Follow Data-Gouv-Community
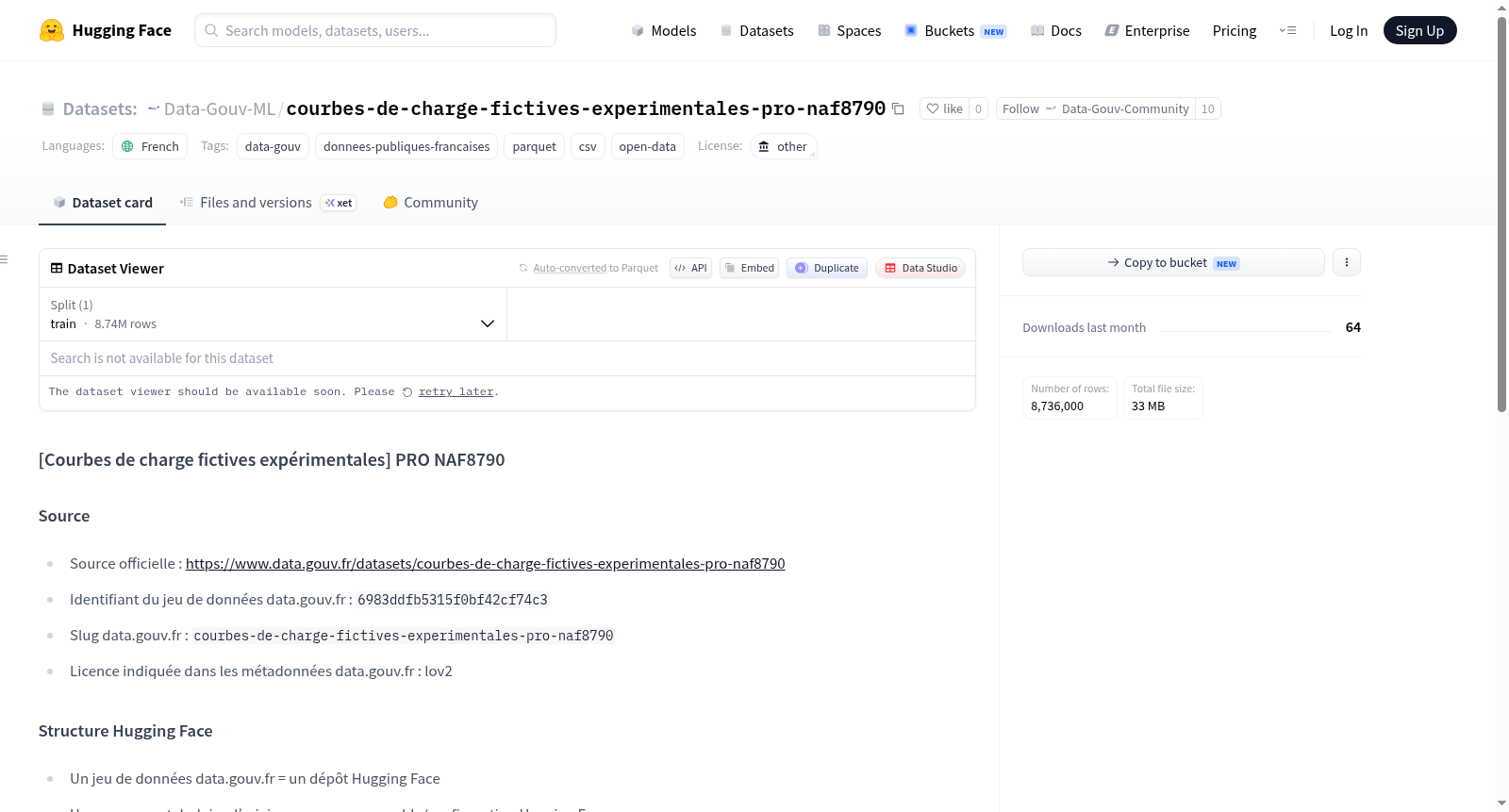 pos(1095,108)
